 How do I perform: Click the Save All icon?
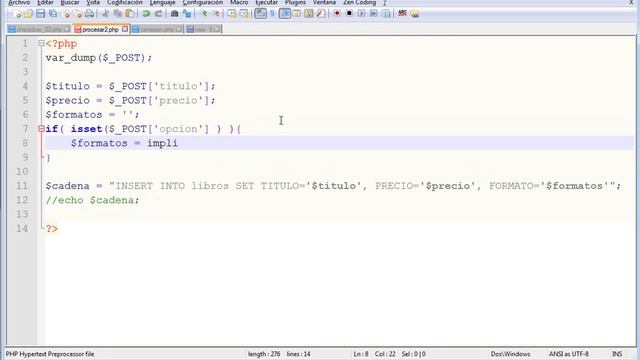pyautogui.click(x=53, y=14)
